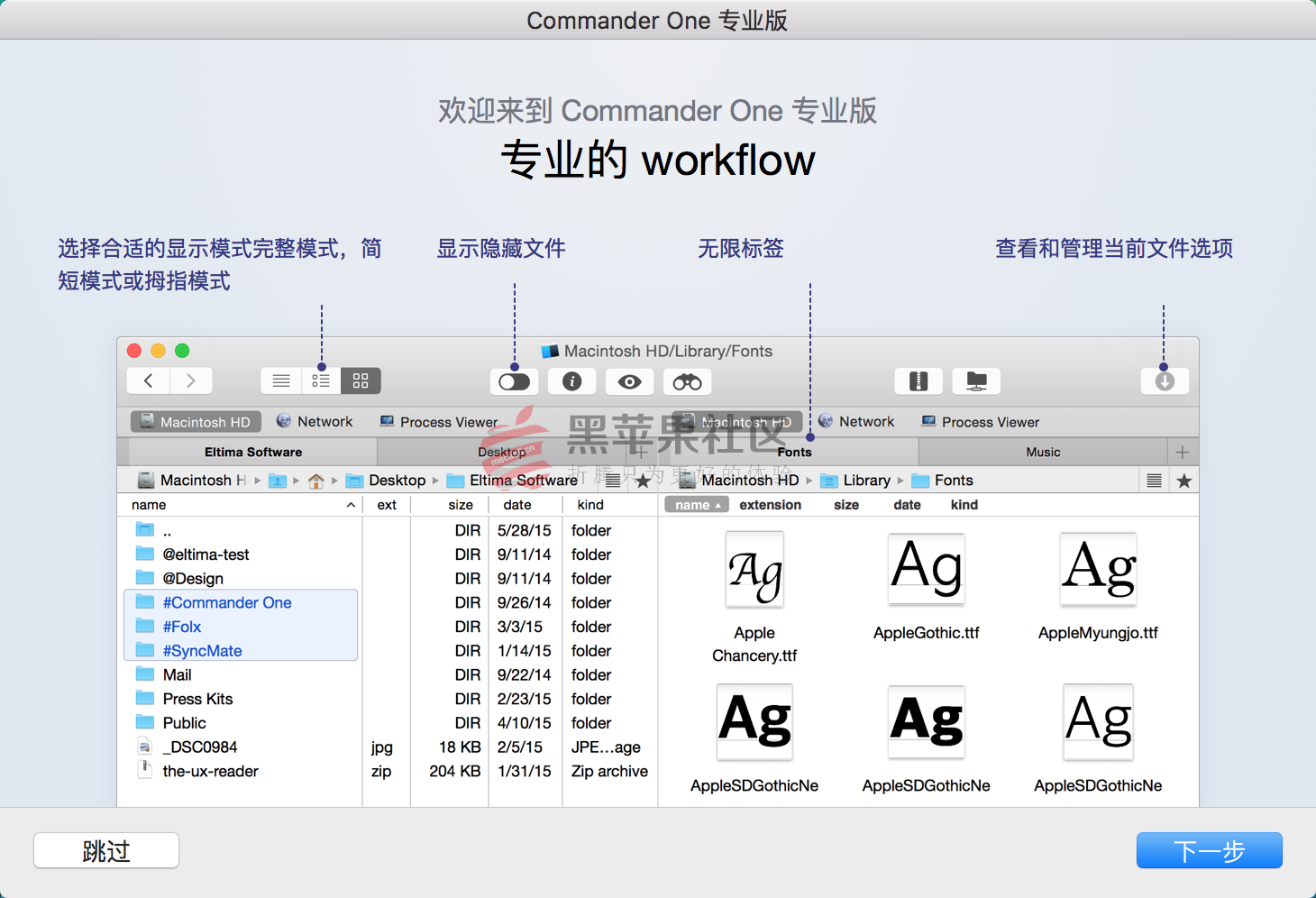The height and width of the screenshot is (898, 1316).
Task: Switch to the Fonts tab
Action: [x=794, y=452]
